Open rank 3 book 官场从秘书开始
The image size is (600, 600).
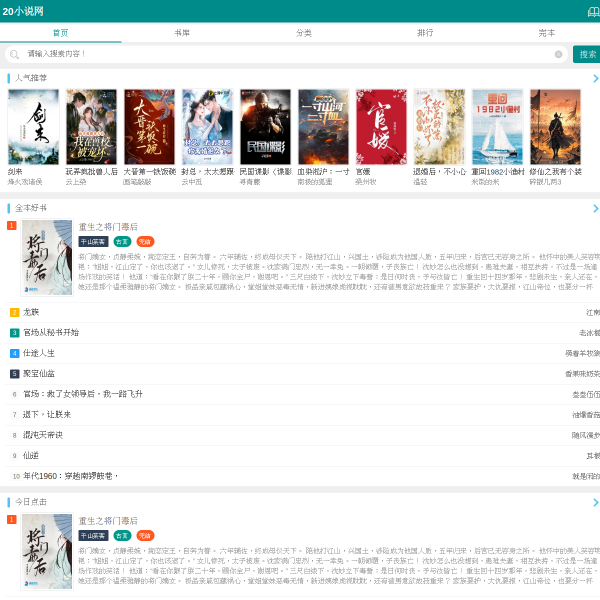[51, 333]
